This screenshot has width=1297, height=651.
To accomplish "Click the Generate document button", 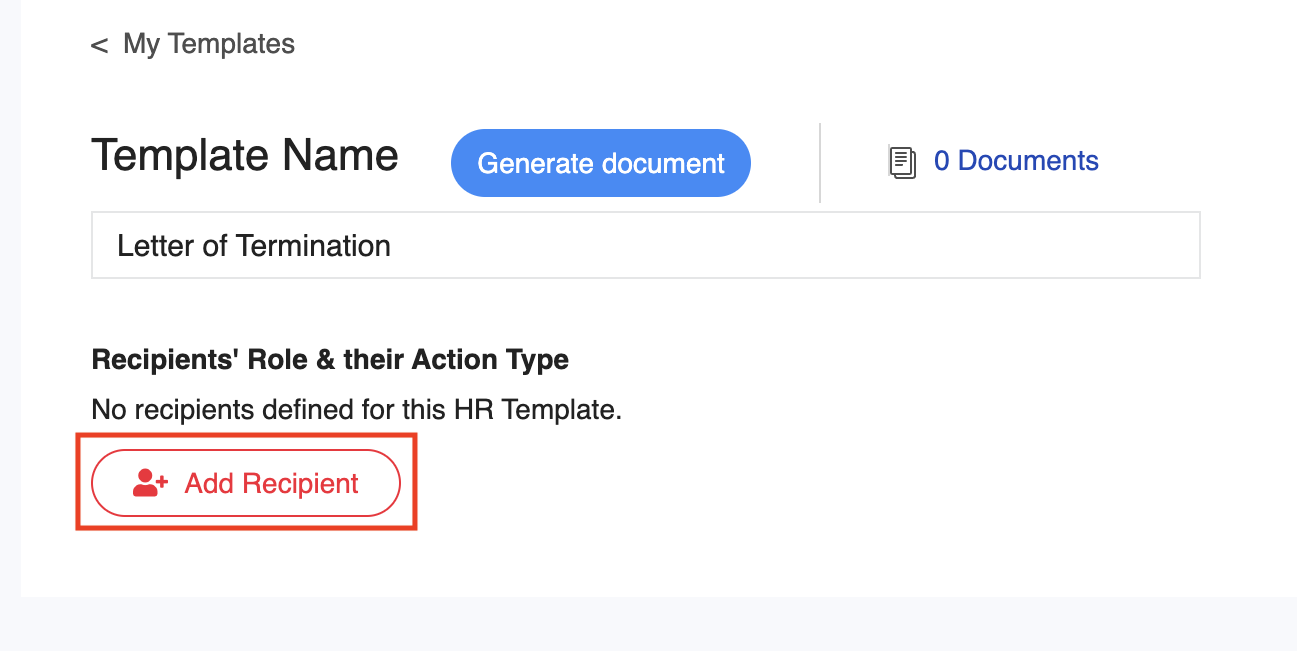I will [601, 163].
